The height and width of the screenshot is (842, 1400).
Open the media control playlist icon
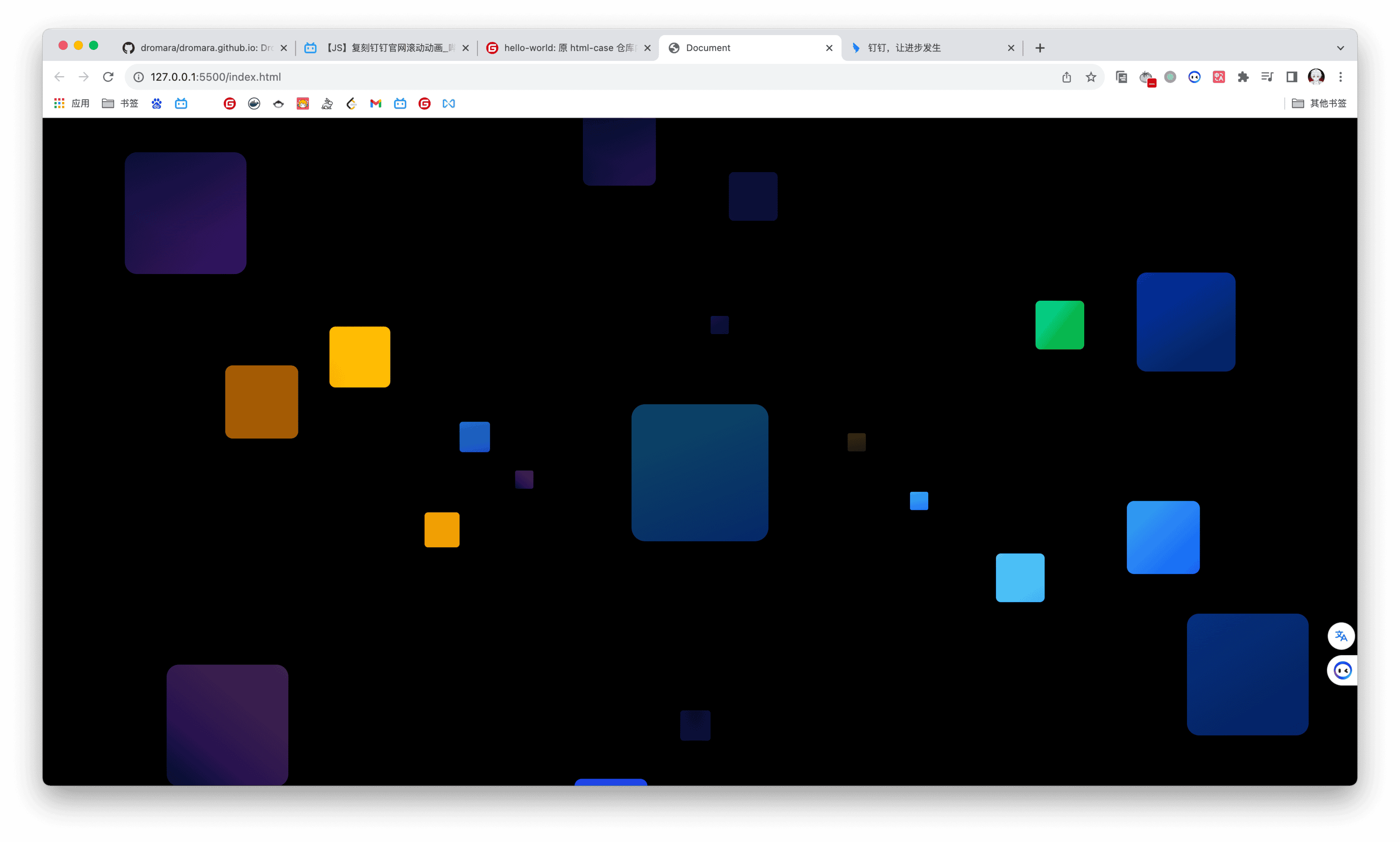(1267, 77)
